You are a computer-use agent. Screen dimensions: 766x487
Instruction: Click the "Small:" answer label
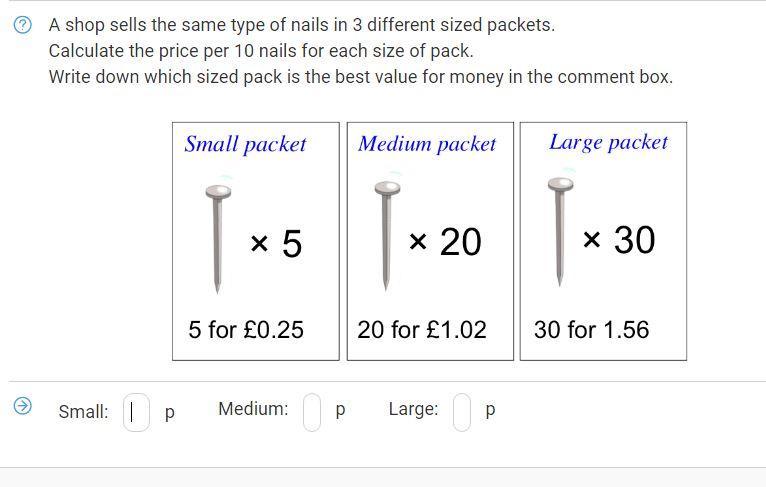(83, 411)
